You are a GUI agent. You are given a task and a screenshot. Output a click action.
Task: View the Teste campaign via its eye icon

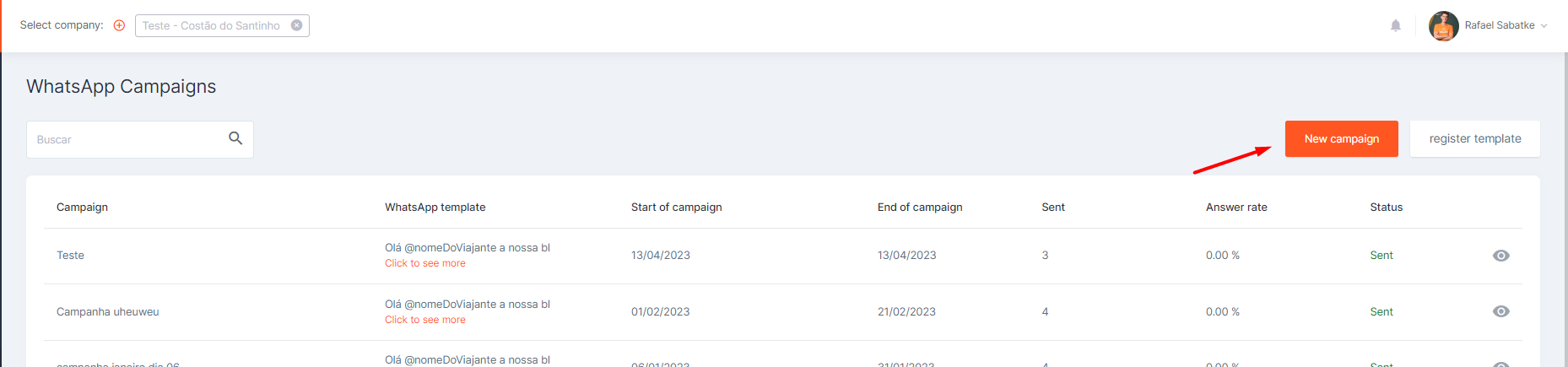point(1500,256)
